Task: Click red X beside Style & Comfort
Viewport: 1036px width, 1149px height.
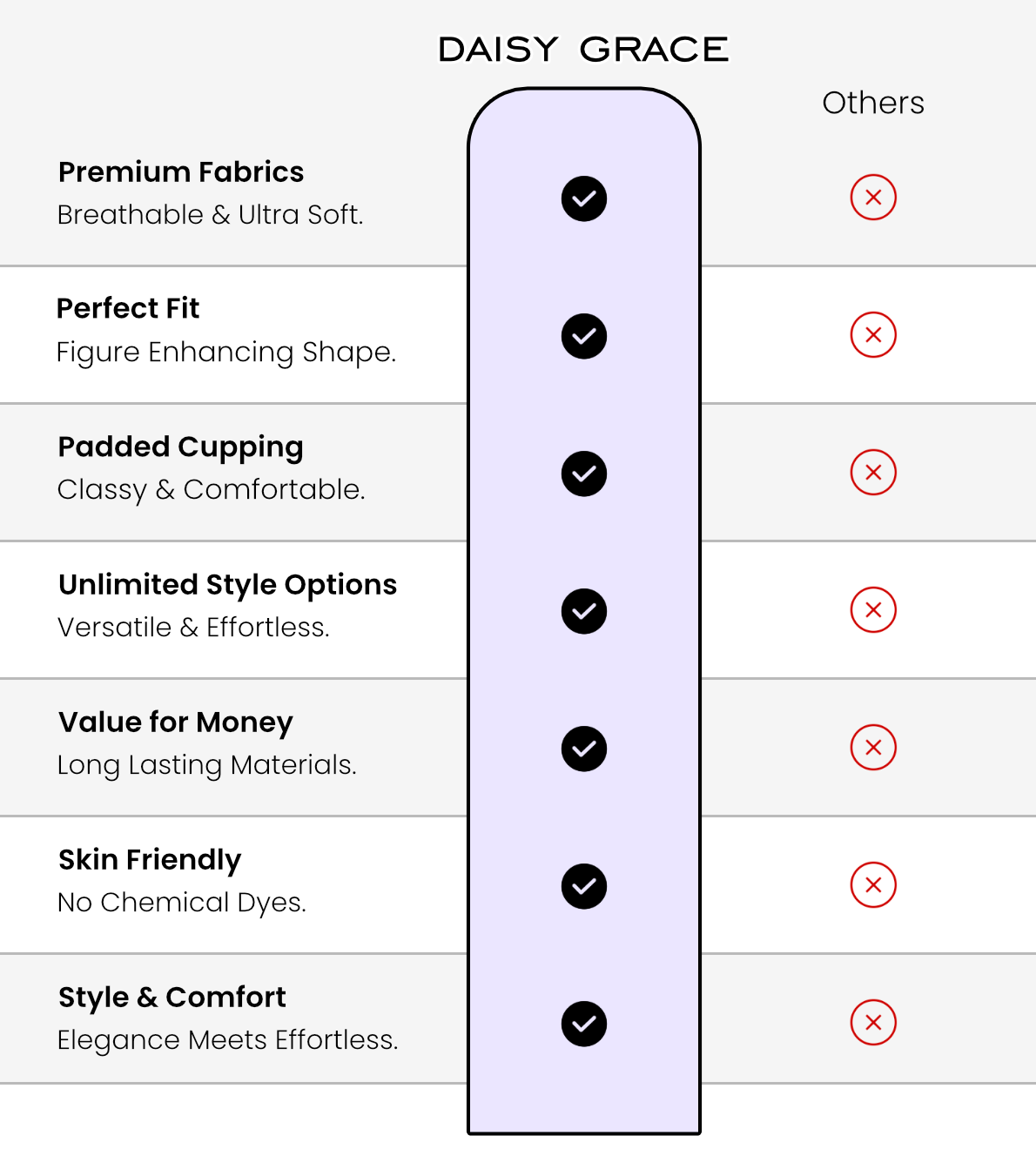Action: [873, 1022]
